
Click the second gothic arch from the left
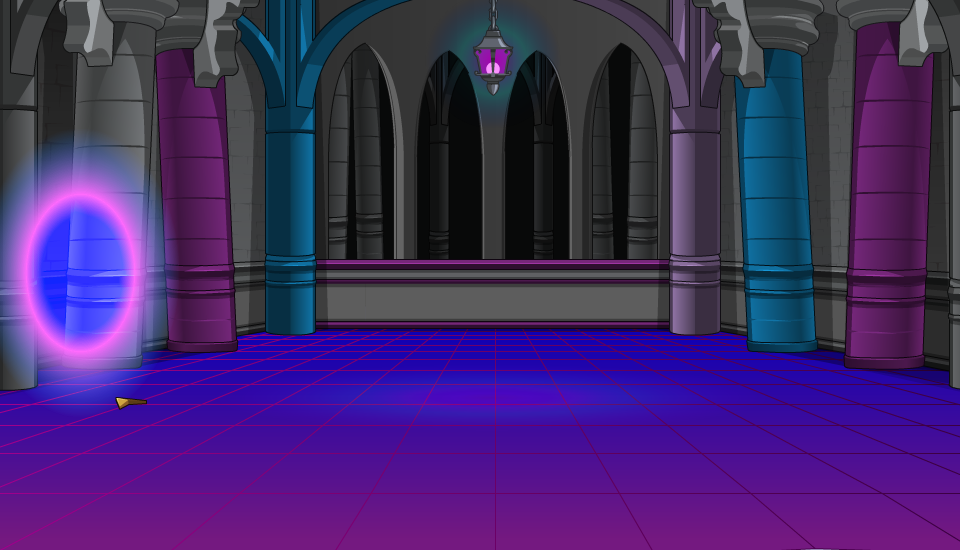(x=449, y=160)
